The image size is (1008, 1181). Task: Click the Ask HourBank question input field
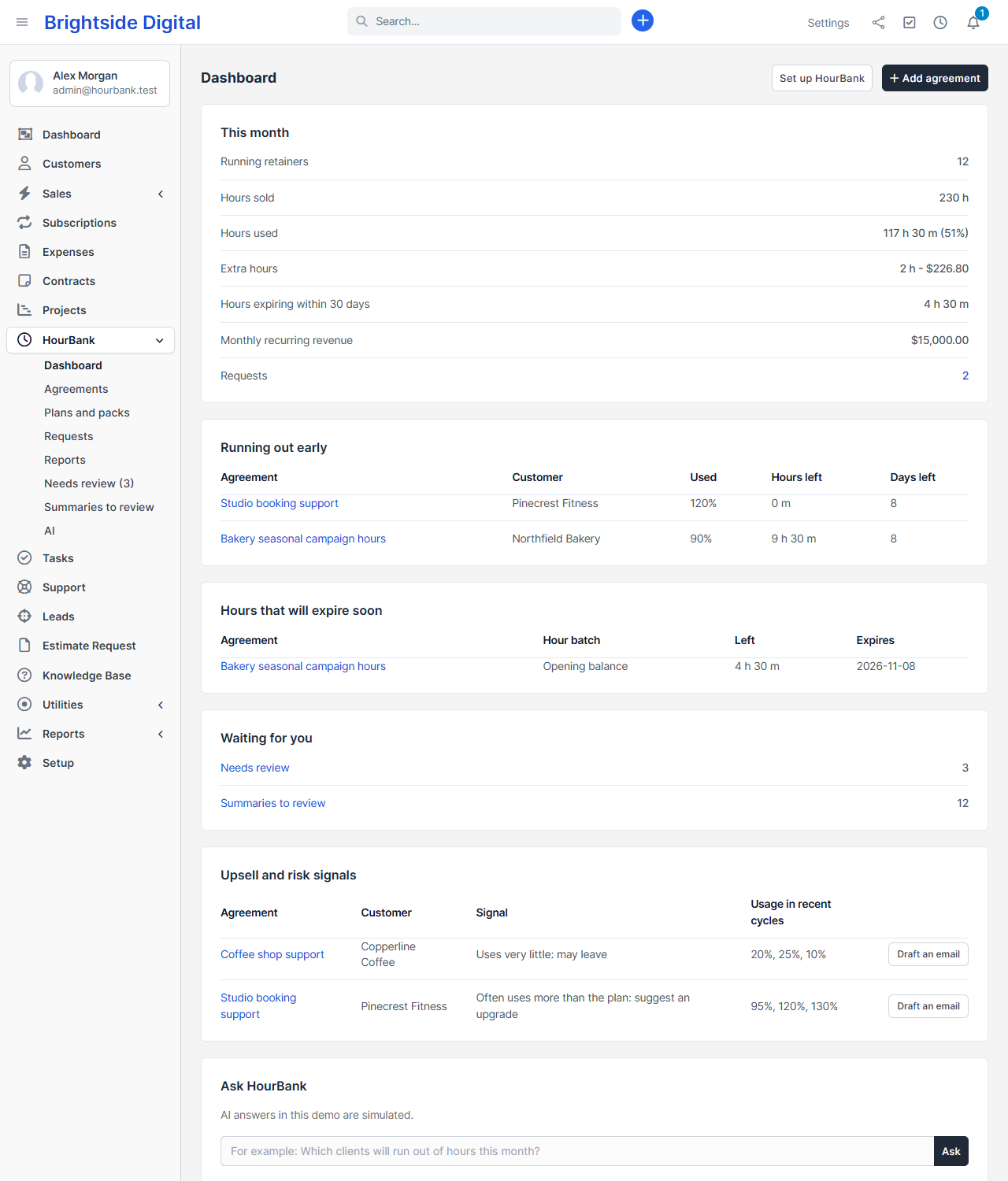tap(577, 1151)
